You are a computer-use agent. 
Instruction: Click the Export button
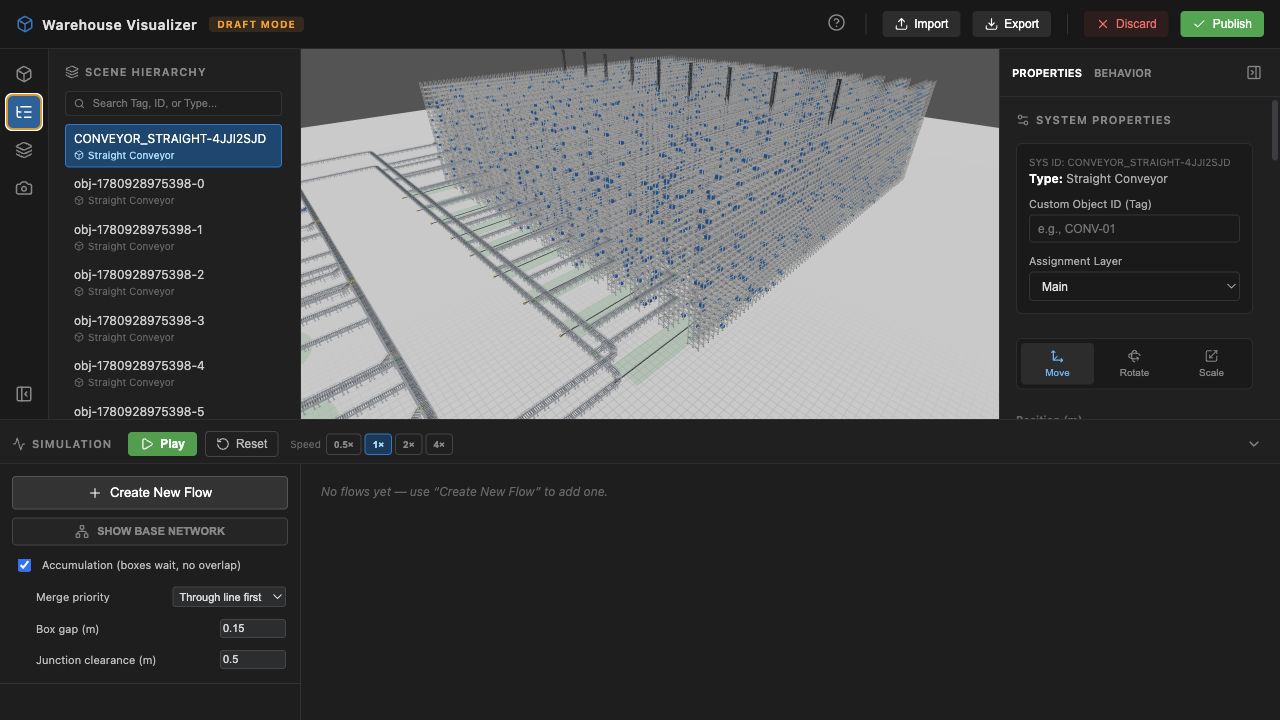click(1011, 24)
